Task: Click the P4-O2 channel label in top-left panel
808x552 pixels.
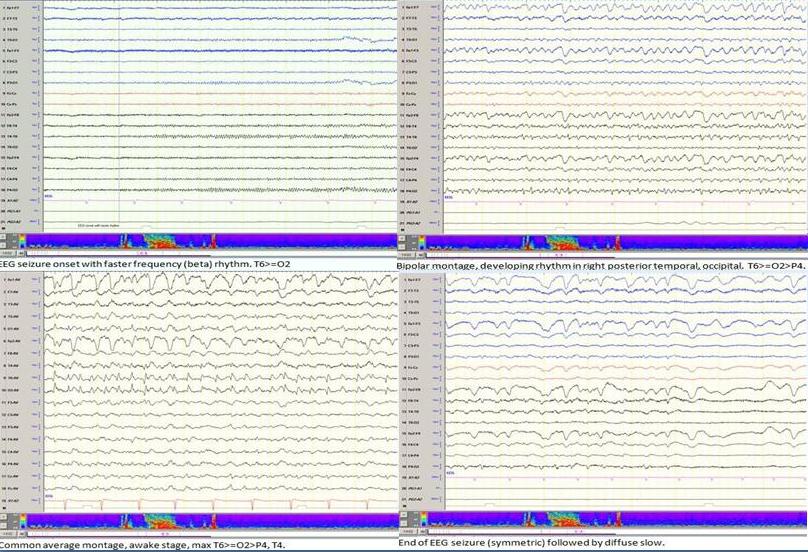Action: tap(12, 187)
